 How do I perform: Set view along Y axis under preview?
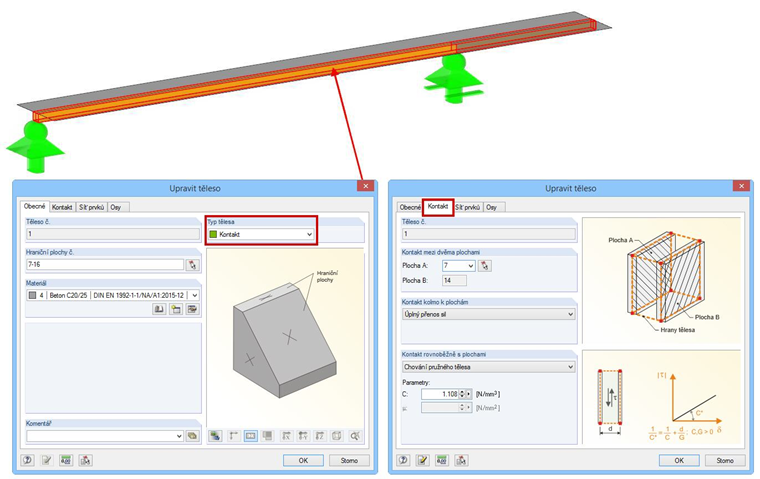303,436
